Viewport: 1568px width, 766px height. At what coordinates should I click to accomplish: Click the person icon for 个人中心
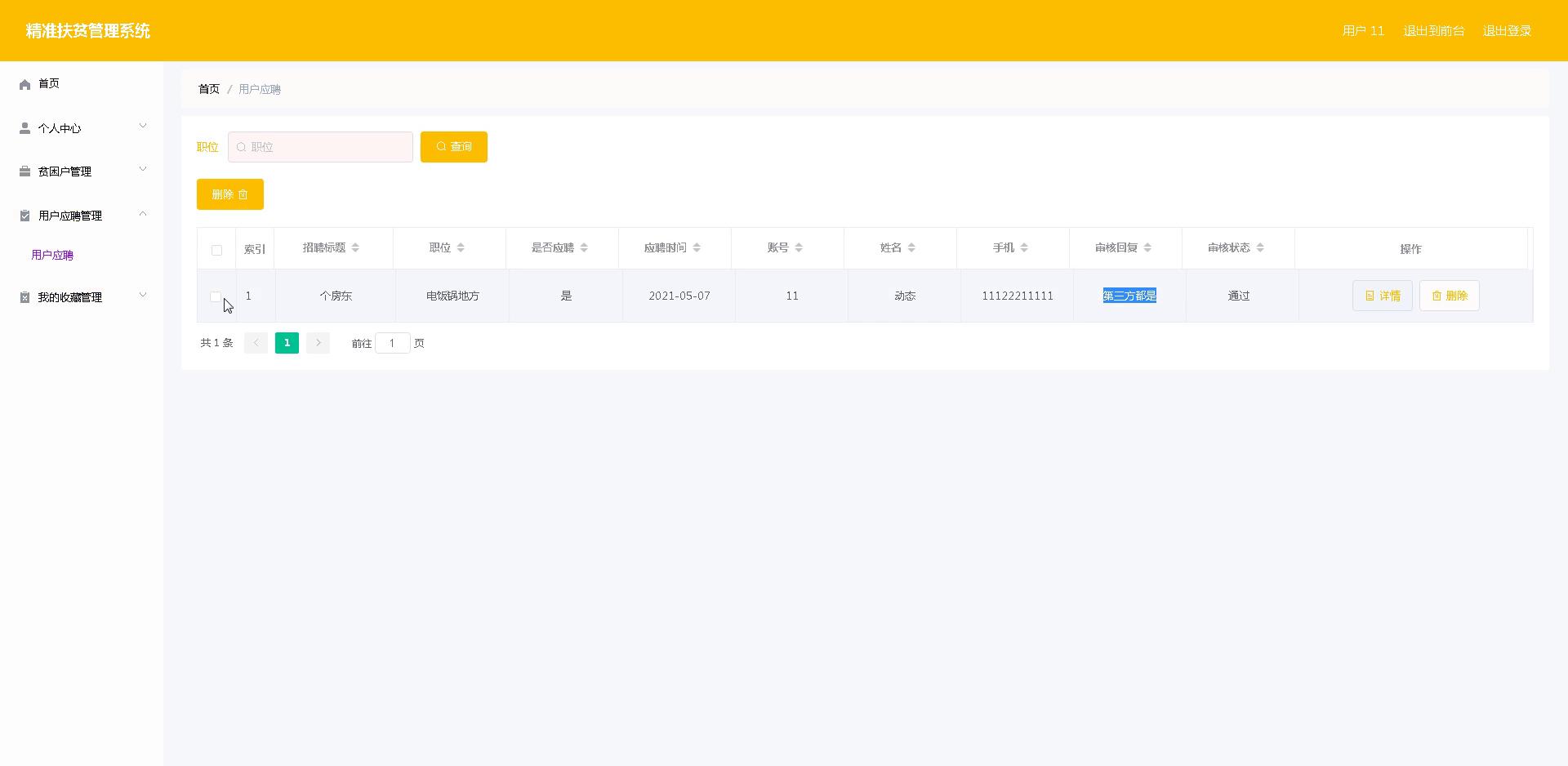click(x=24, y=128)
